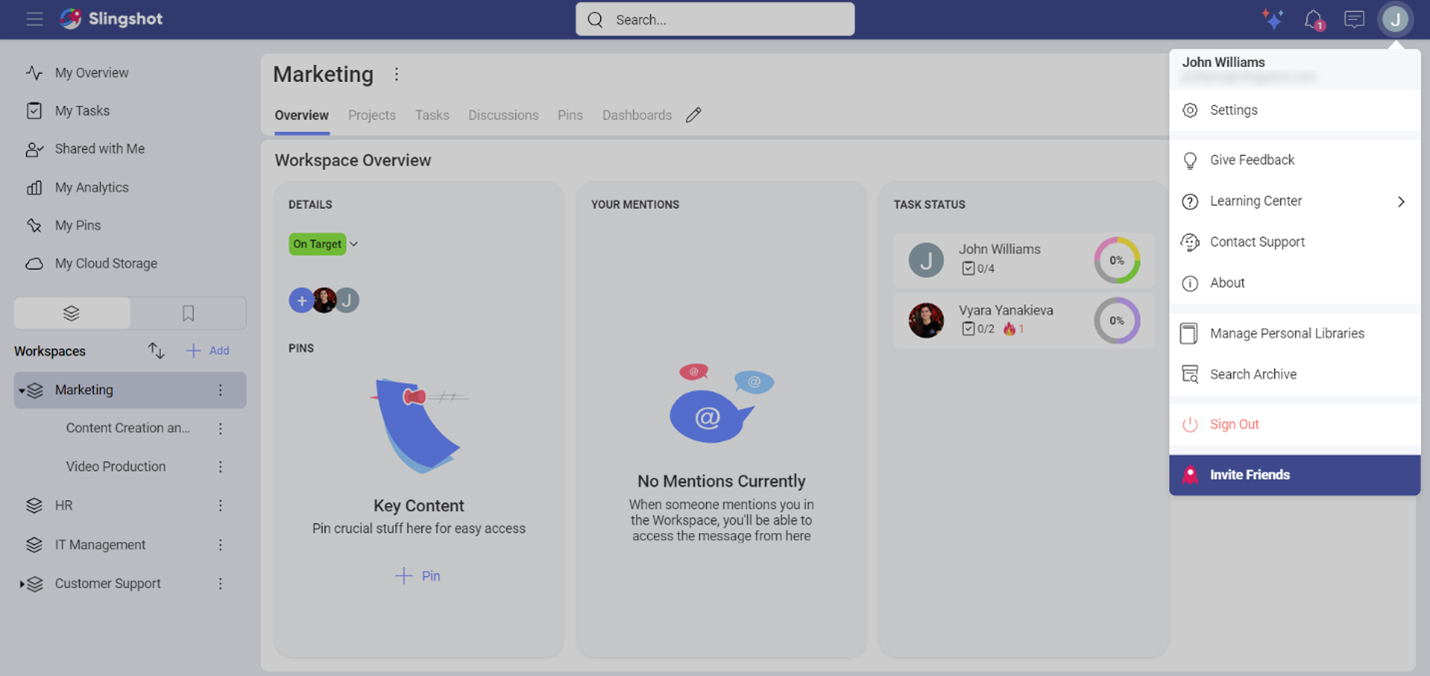Switch to the Dashboards tab

(x=637, y=116)
